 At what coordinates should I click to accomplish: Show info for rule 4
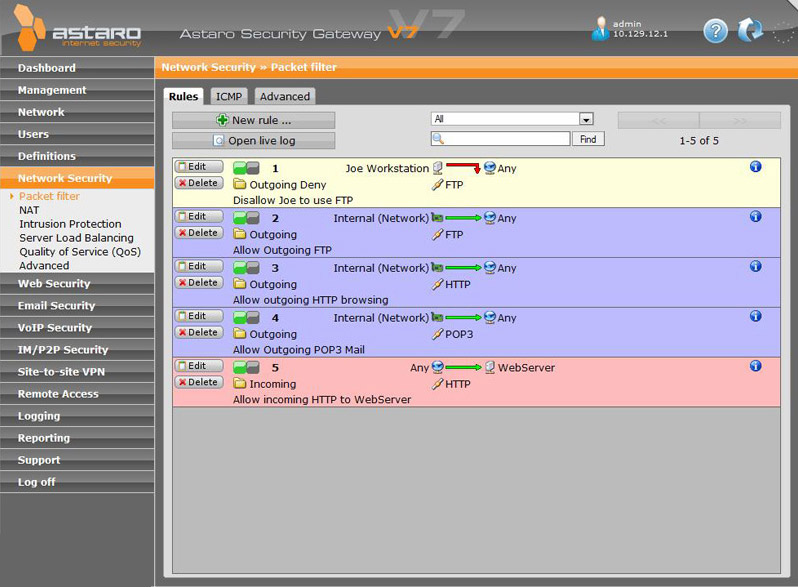tap(756, 316)
